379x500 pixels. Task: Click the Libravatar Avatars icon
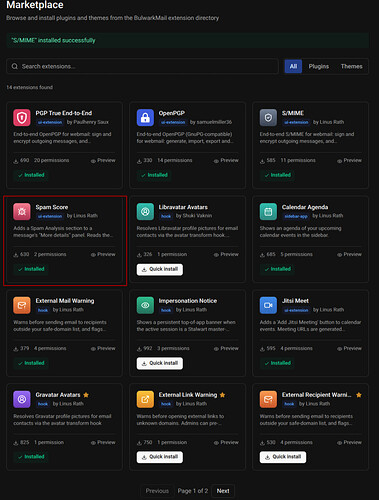tap(145, 212)
